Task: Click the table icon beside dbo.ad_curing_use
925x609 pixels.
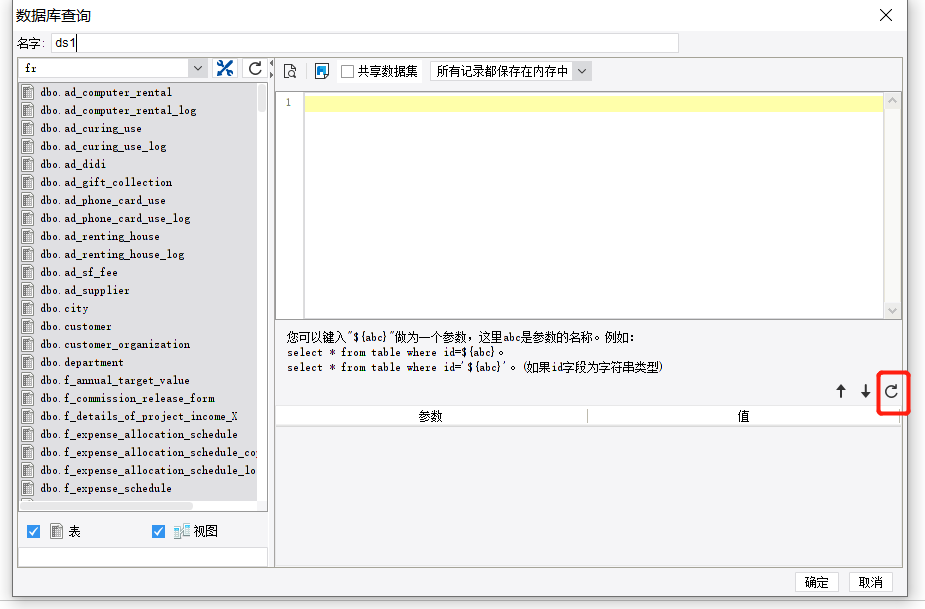Action: point(28,128)
